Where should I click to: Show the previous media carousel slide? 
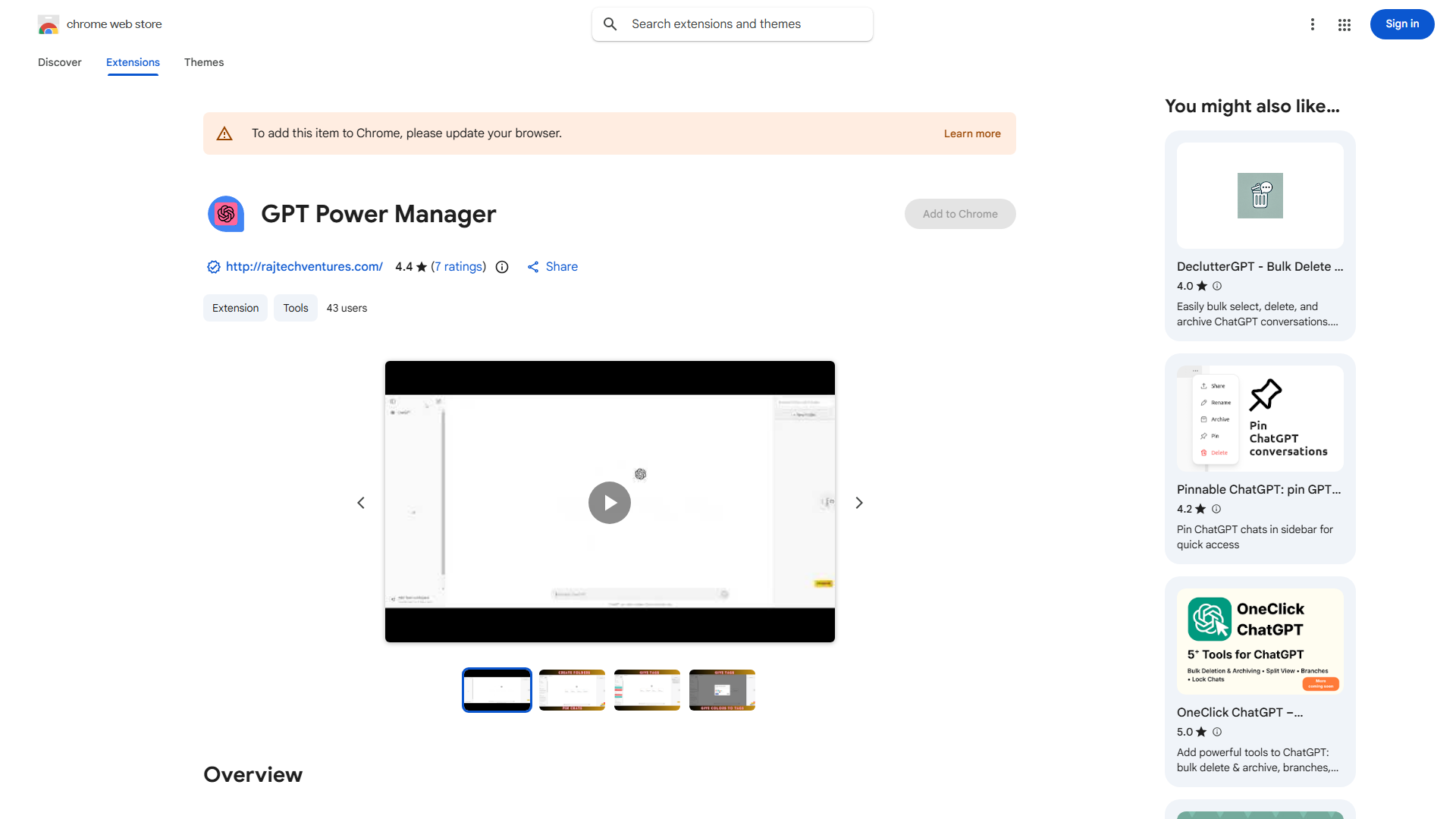[361, 502]
